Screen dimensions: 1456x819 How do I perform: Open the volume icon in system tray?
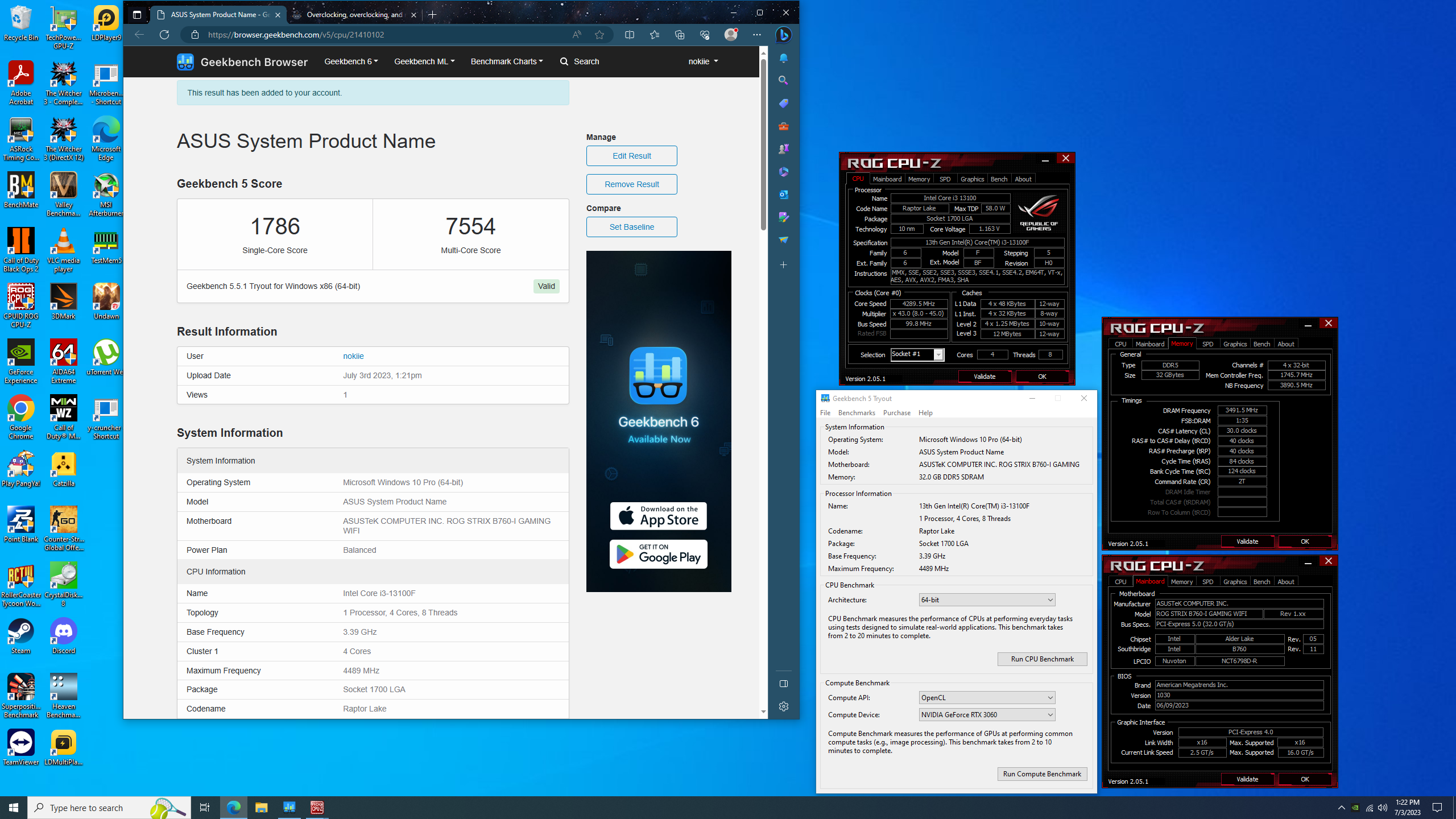pyautogui.click(x=1383, y=808)
